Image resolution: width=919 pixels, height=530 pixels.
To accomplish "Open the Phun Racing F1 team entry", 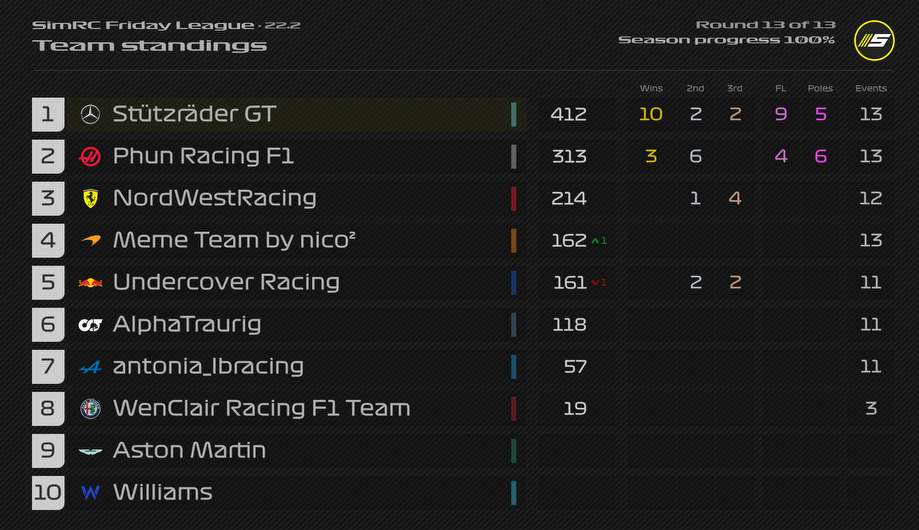I will [203, 156].
